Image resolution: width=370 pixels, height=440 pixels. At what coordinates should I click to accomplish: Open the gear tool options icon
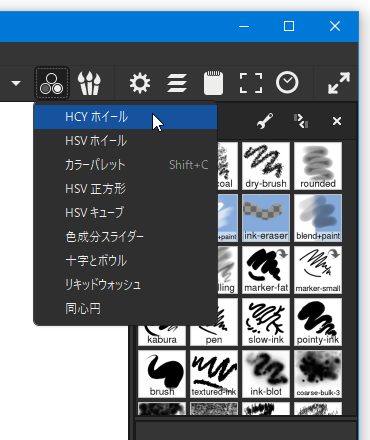(x=140, y=83)
